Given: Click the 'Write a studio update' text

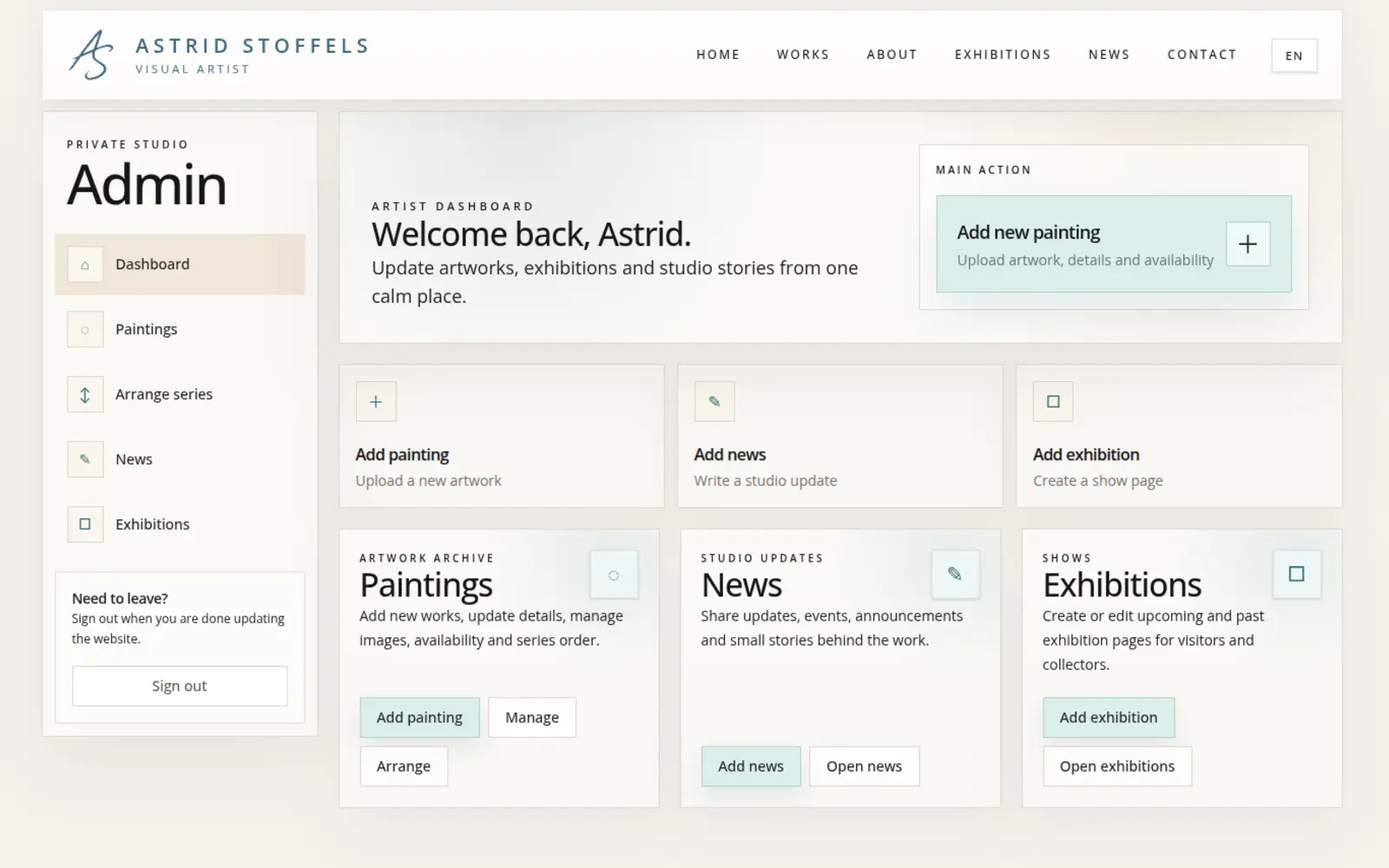Looking at the screenshot, I should tap(766, 481).
